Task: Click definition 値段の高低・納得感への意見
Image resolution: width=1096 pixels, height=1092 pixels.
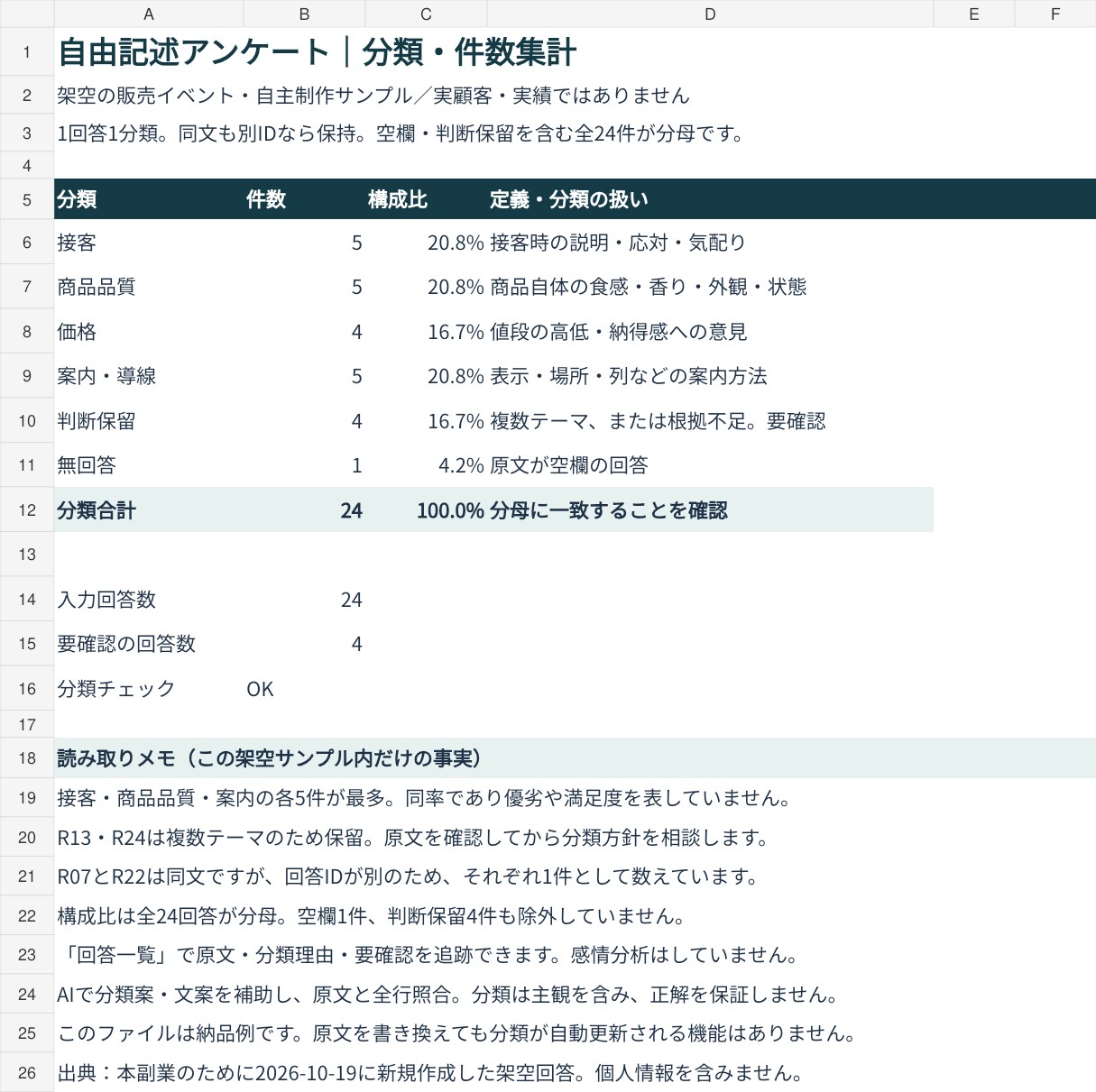Action: tap(710, 332)
